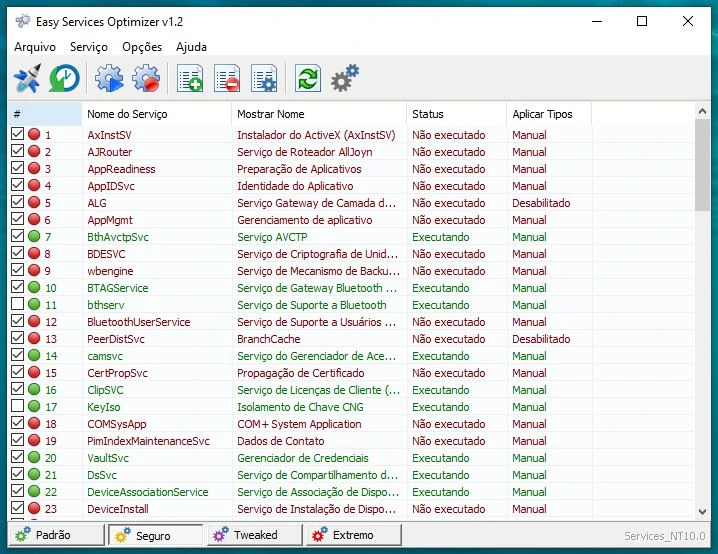718x554 pixels.
Task: Click the wbengine service name
Action: tap(110, 271)
